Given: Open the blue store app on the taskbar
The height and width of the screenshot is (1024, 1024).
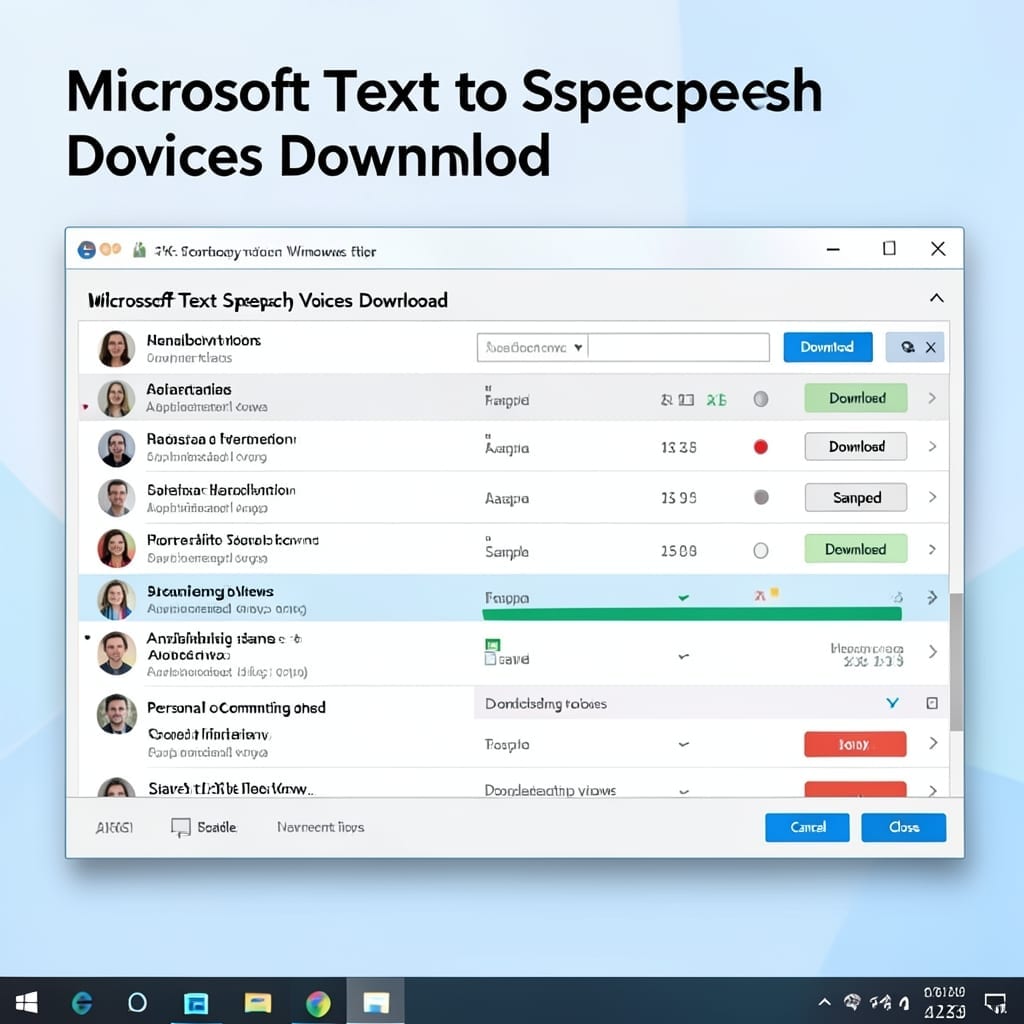Looking at the screenshot, I should pyautogui.click(x=195, y=1002).
